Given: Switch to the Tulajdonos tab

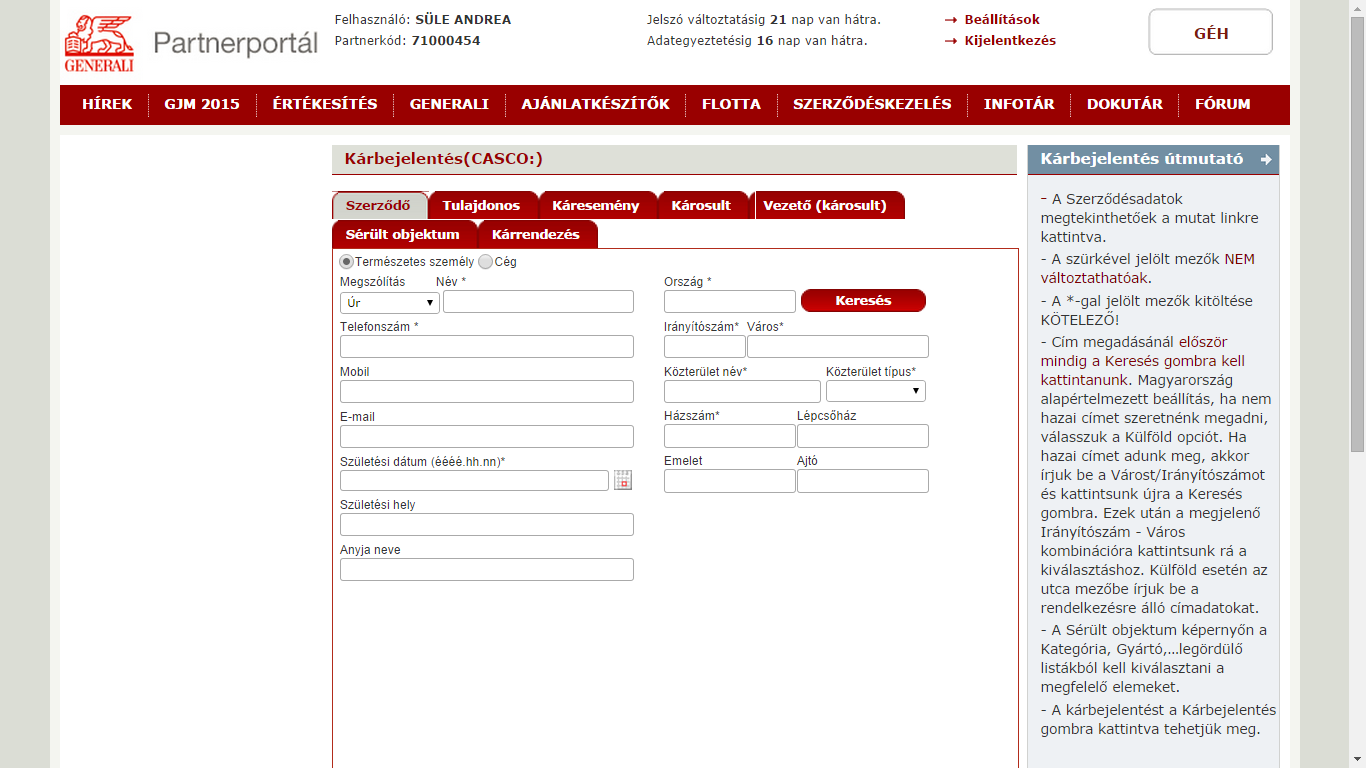Looking at the screenshot, I should (482, 205).
